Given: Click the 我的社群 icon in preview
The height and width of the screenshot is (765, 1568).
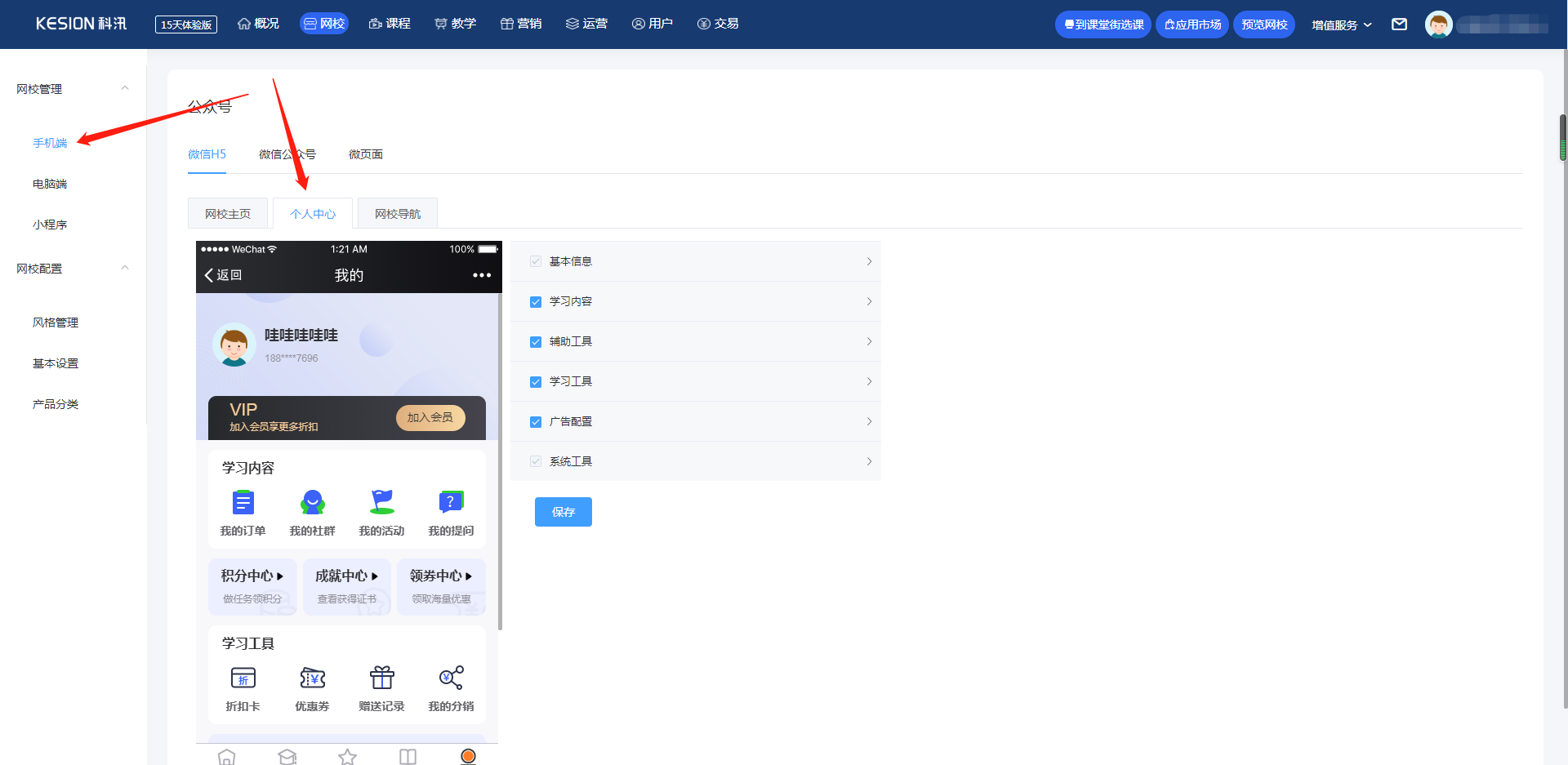Looking at the screenshot, I should coord(312,502).
